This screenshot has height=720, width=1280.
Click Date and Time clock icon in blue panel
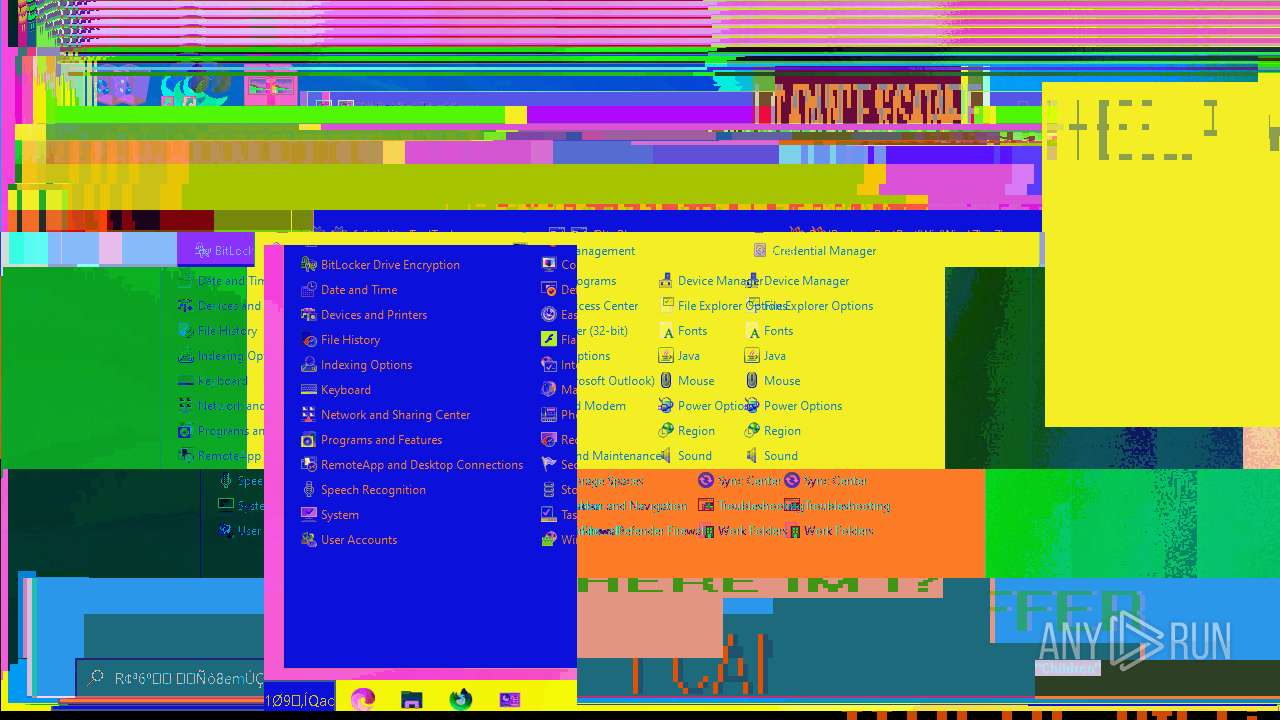click(309, 290)
